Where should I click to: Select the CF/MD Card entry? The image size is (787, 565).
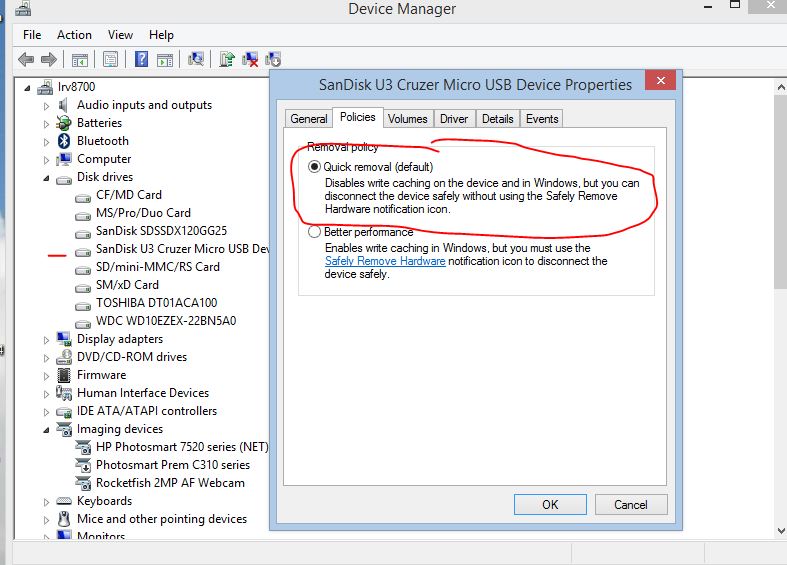(x=129, y=195)
